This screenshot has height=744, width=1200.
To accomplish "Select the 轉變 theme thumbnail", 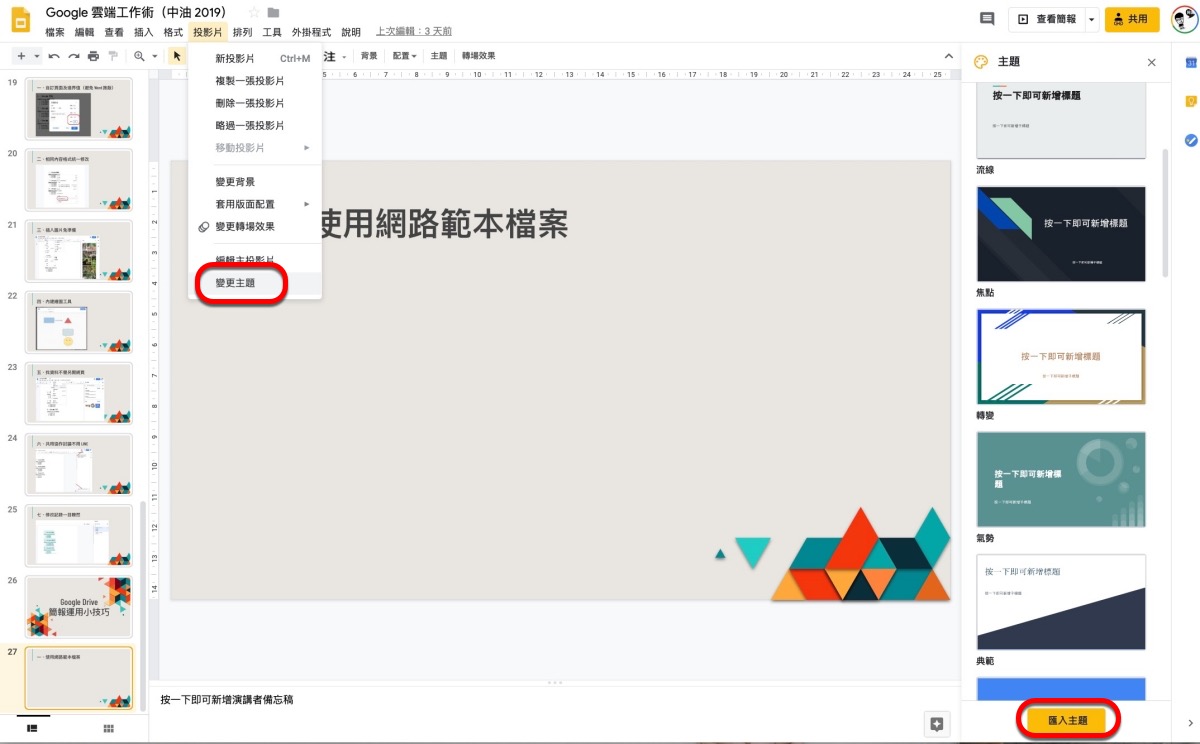I will pos(1061,356).
